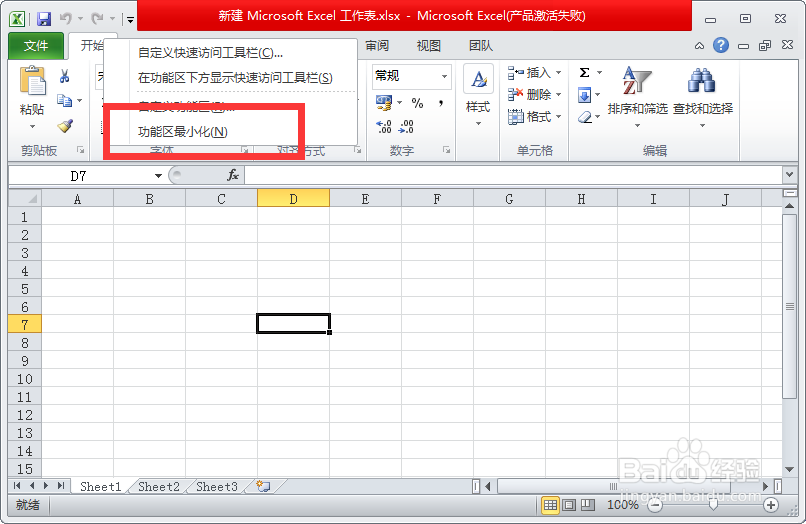
Task: Click the Insert Worksheet icon
Action: [x=263, y=486]
